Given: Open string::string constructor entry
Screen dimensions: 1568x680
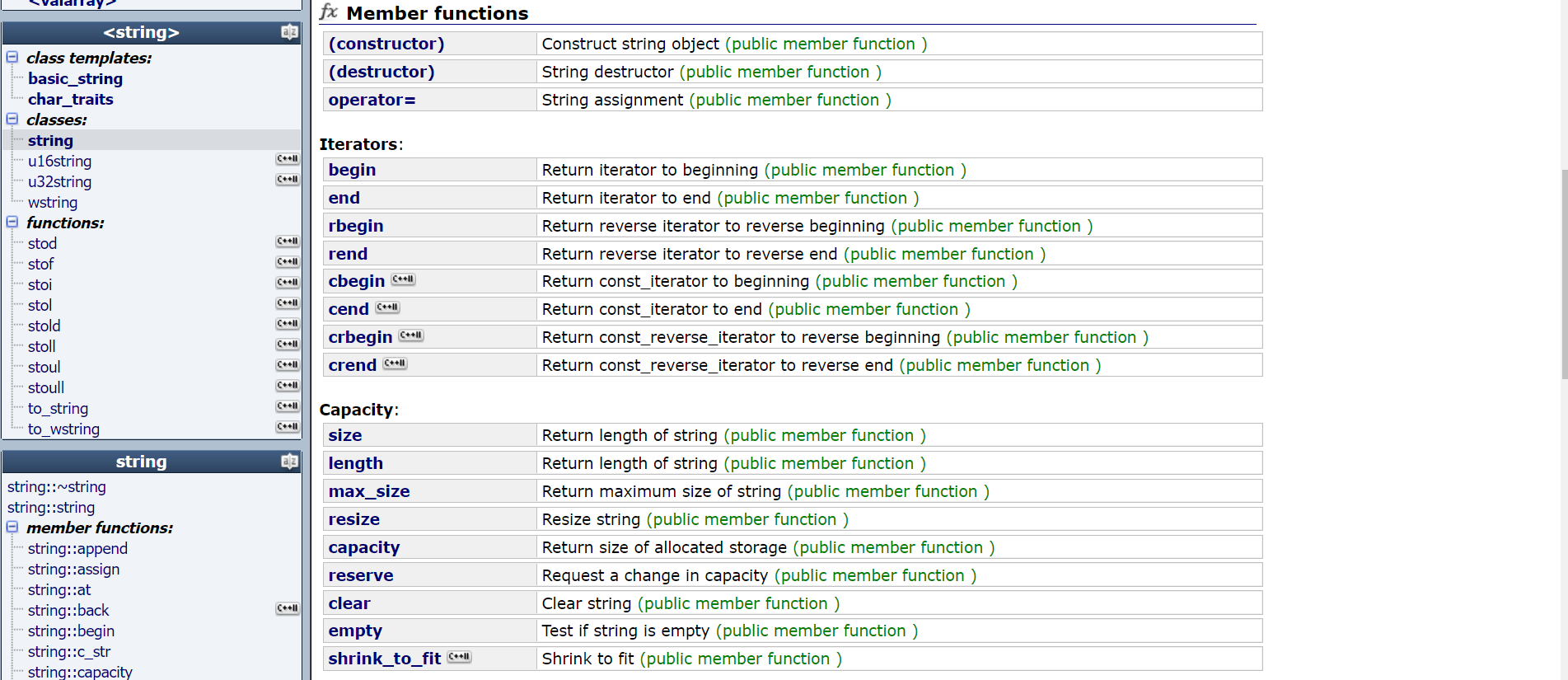Looking at the screenshot, I should (x=51, y=507).
